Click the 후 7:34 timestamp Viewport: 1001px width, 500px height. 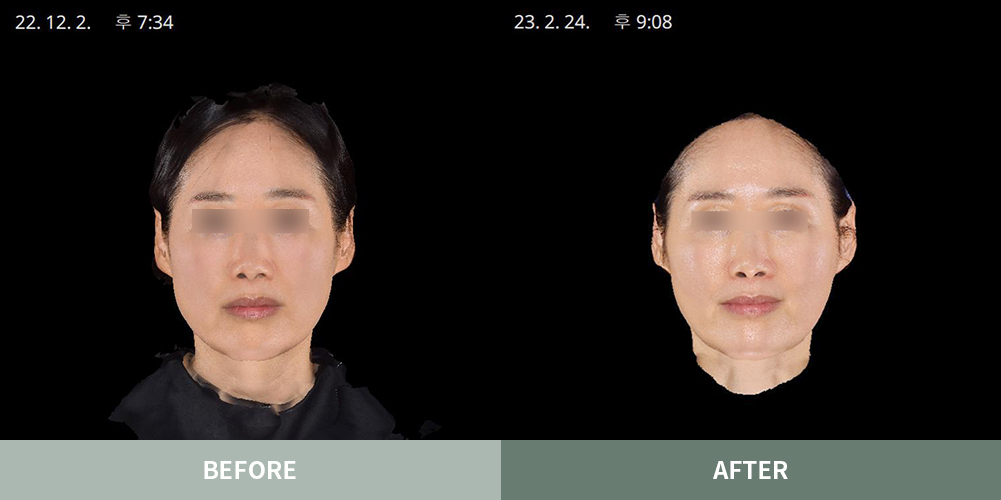tap(144, 22)
